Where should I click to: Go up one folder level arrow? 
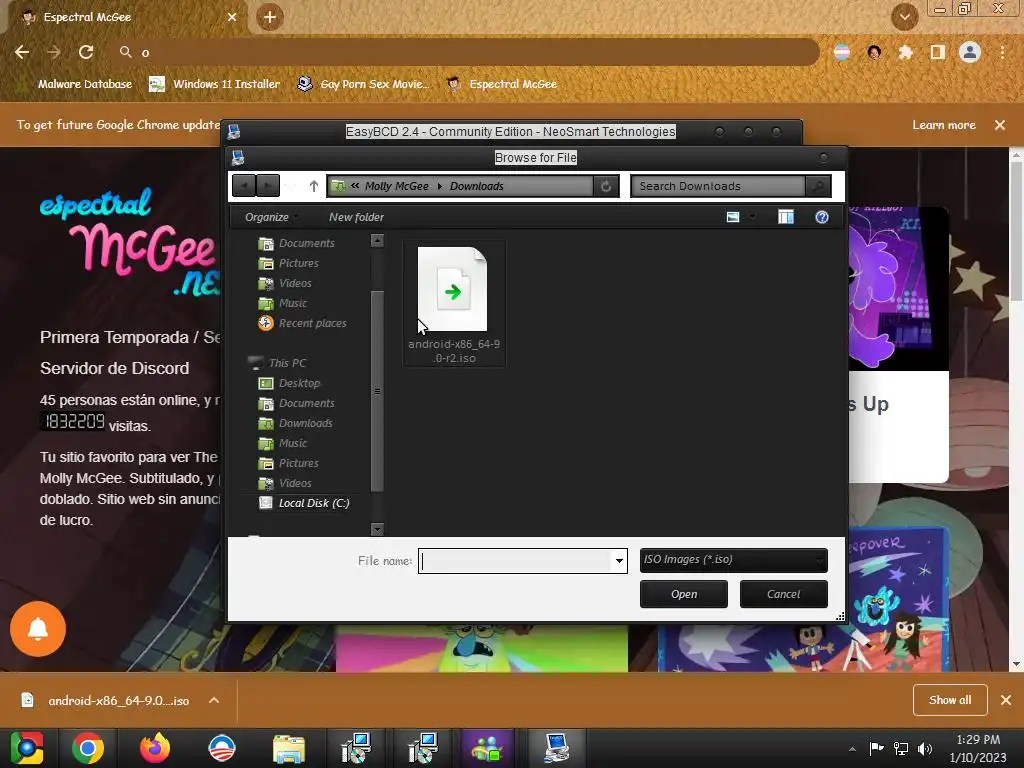313,186
